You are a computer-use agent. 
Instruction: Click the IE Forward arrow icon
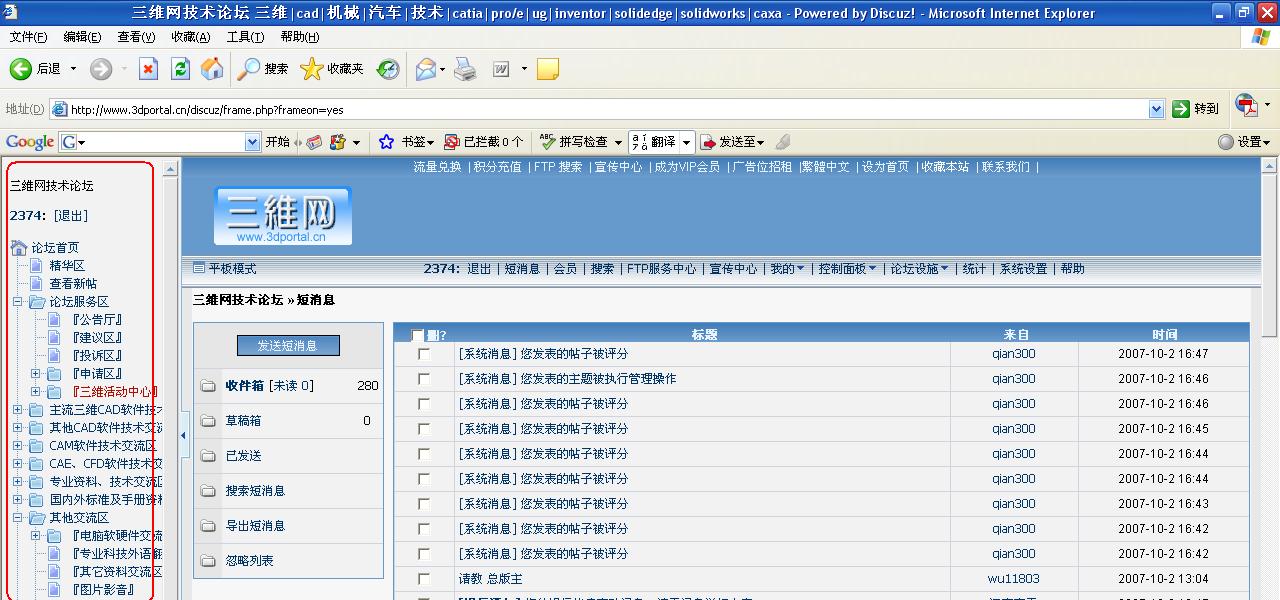tap(100, 69)
